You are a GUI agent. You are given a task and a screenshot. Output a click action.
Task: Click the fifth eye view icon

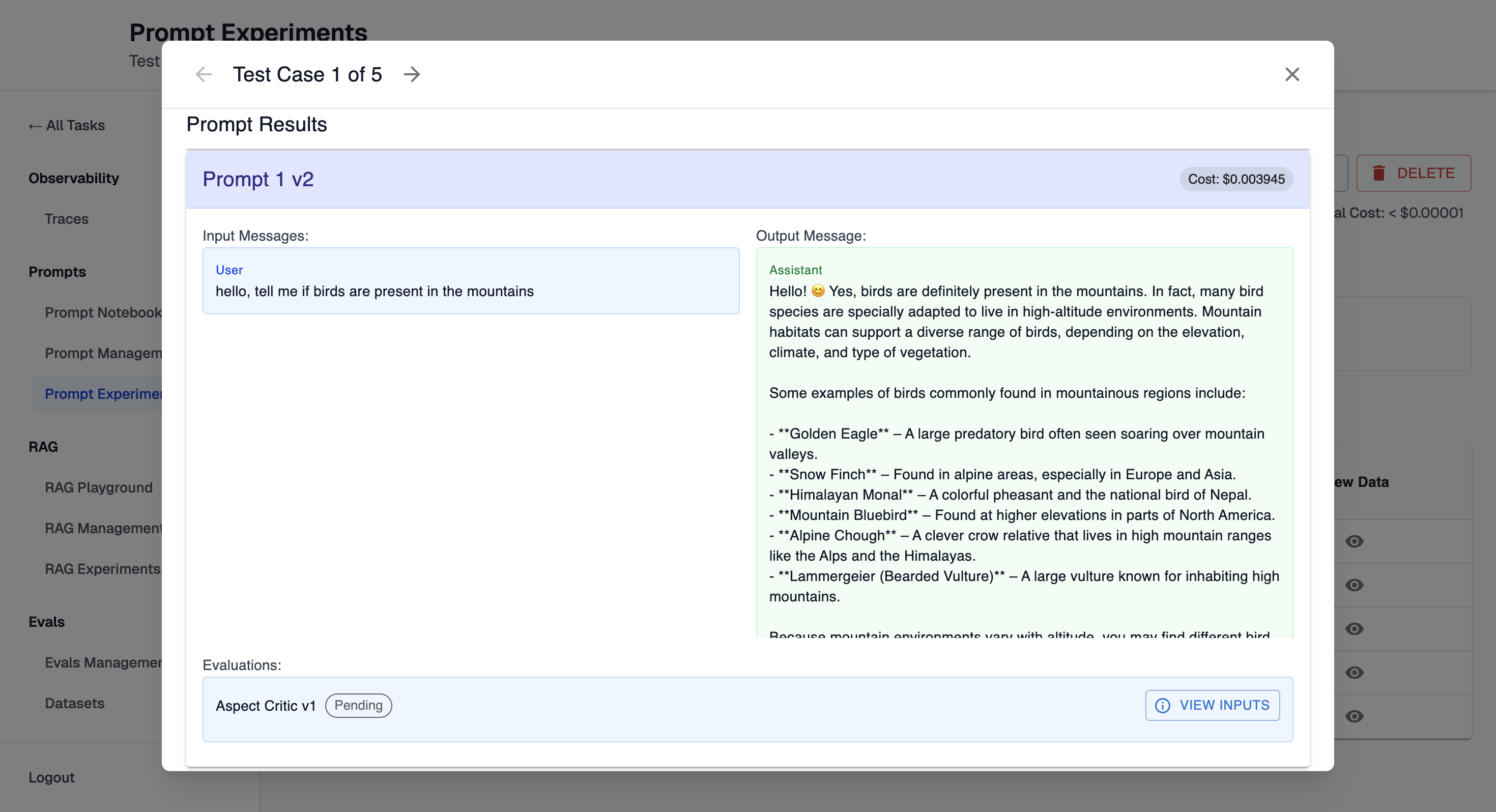1354,716
